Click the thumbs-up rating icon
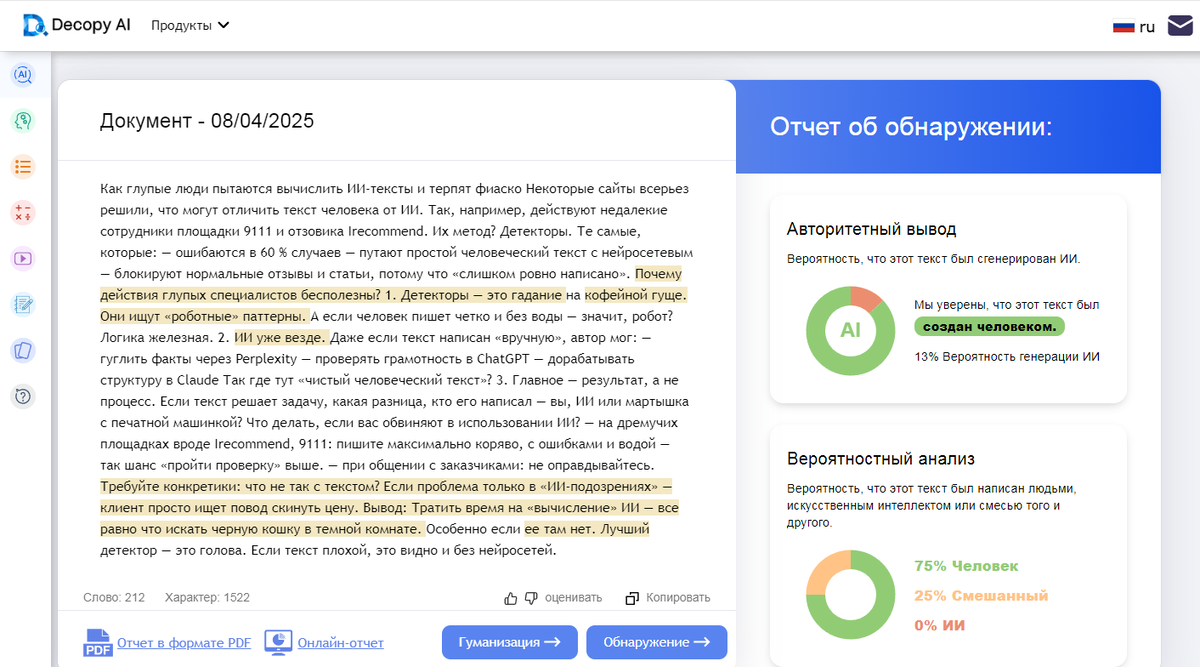The height and width of the screenshot is (667, 1200). (x=511, y=598)
